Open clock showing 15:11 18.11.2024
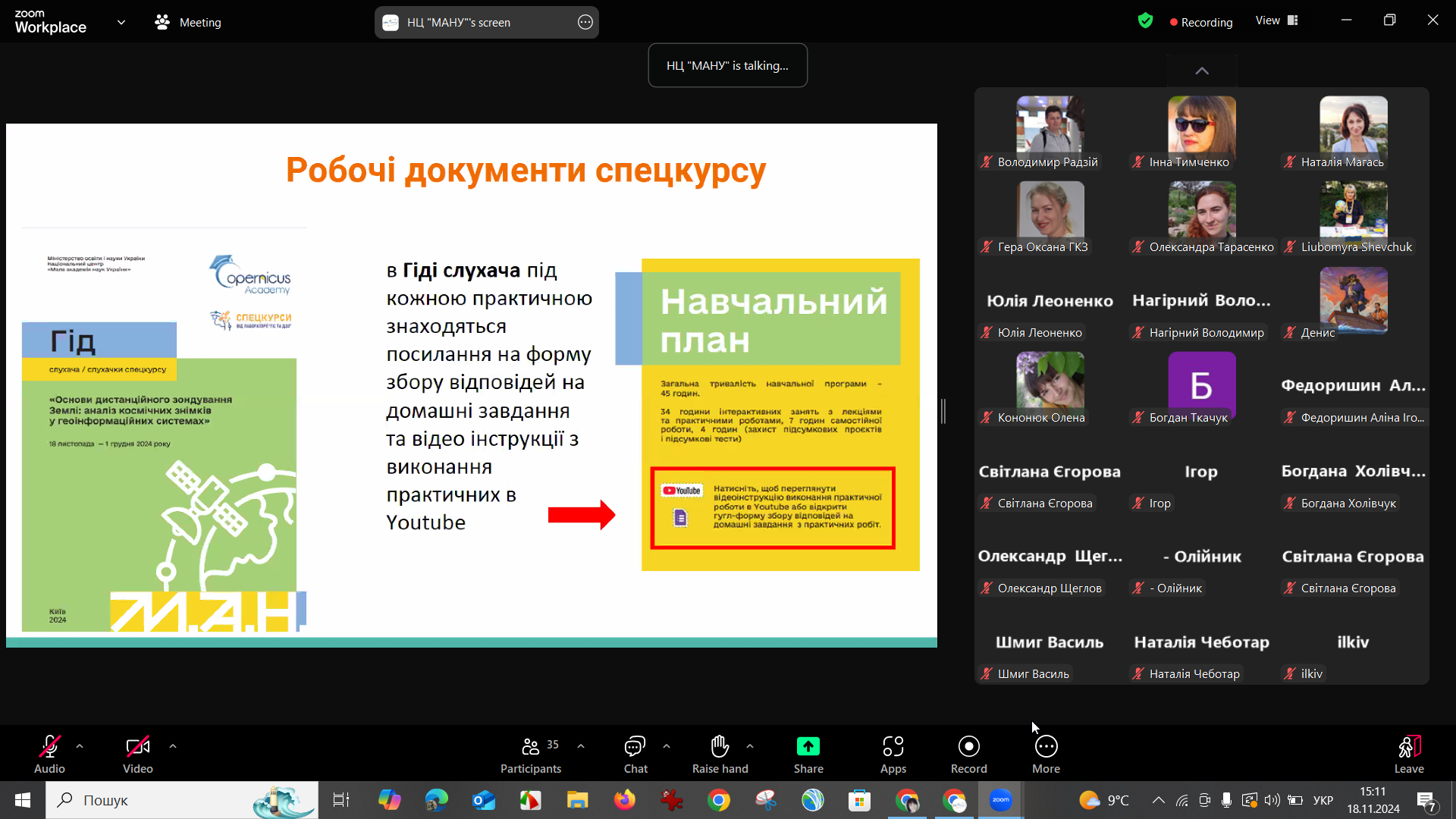 pos(1373,800)
